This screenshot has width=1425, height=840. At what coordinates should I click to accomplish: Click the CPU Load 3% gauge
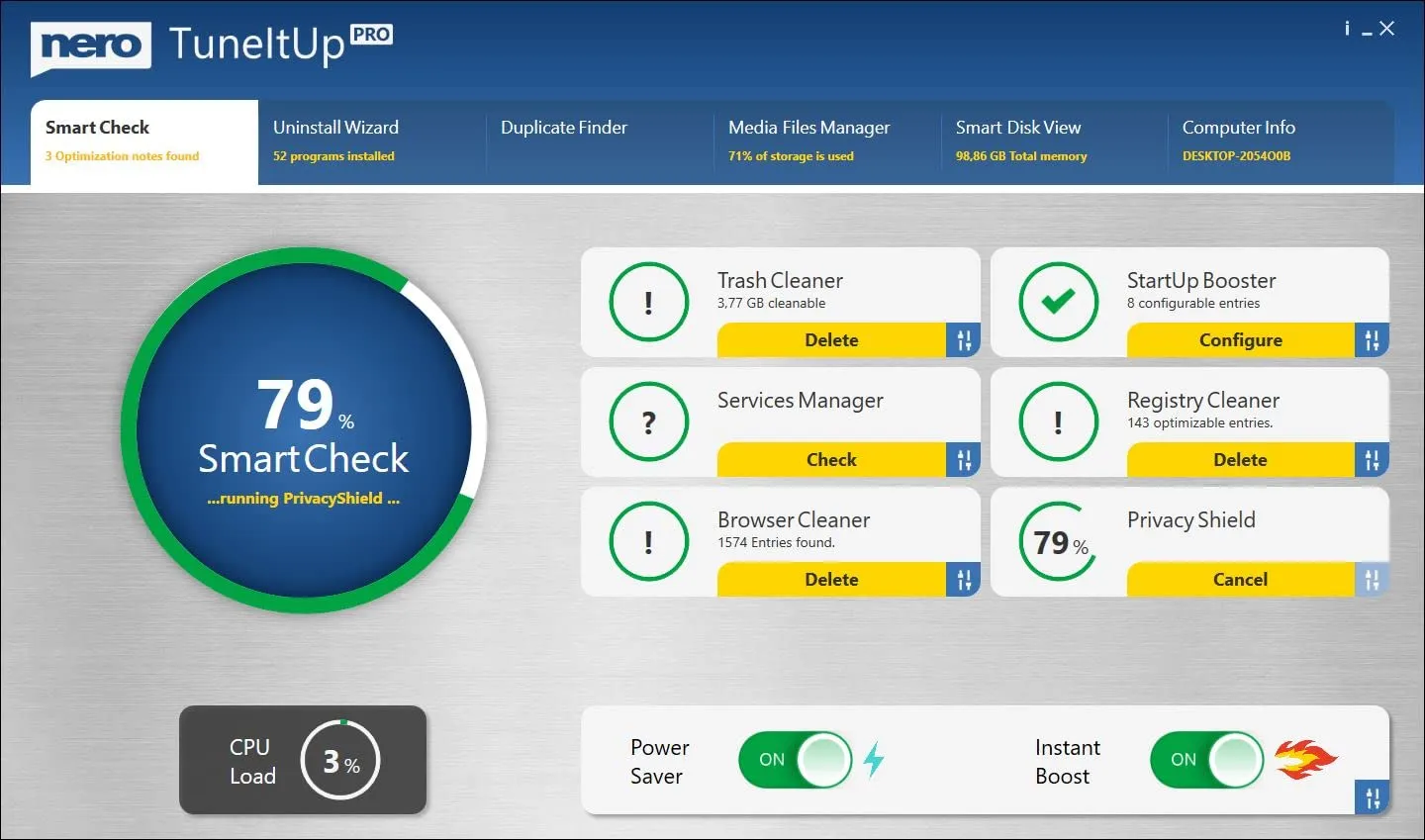[x=339, y=760]
